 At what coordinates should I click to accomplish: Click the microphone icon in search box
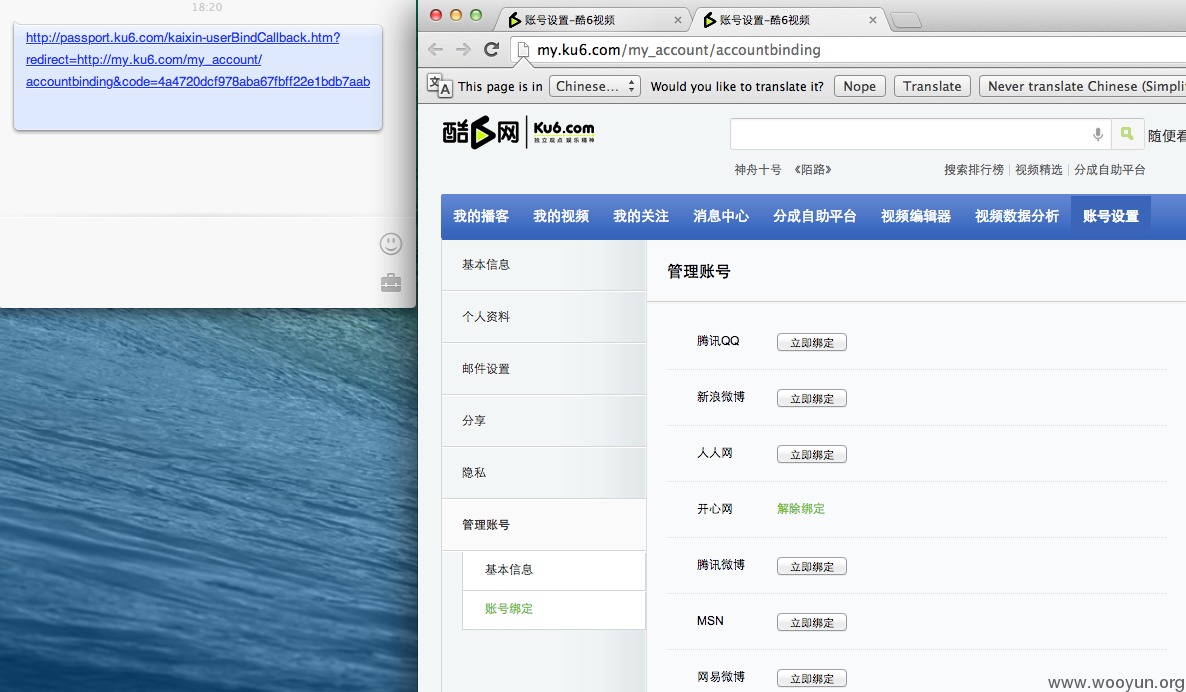coord(1098,134)
